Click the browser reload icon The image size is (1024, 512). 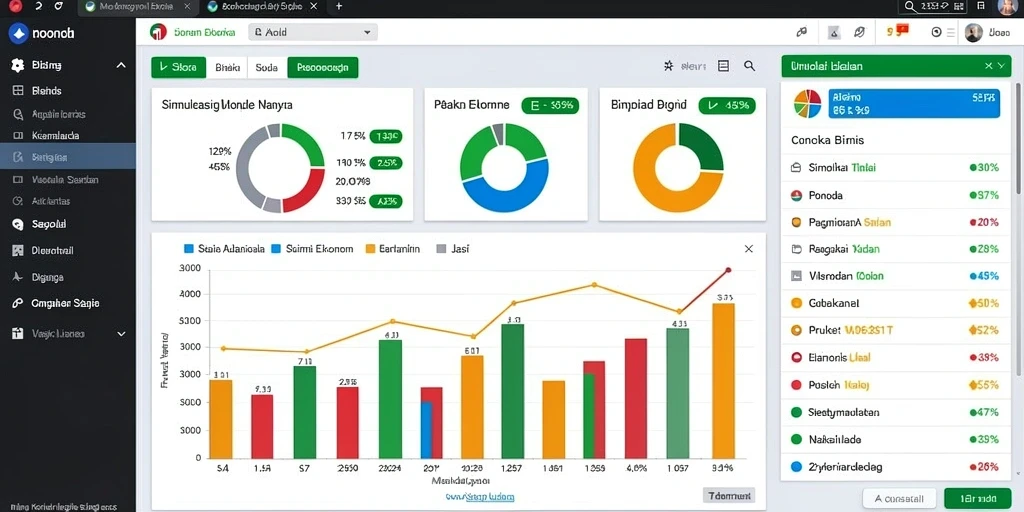click(59, 7)
